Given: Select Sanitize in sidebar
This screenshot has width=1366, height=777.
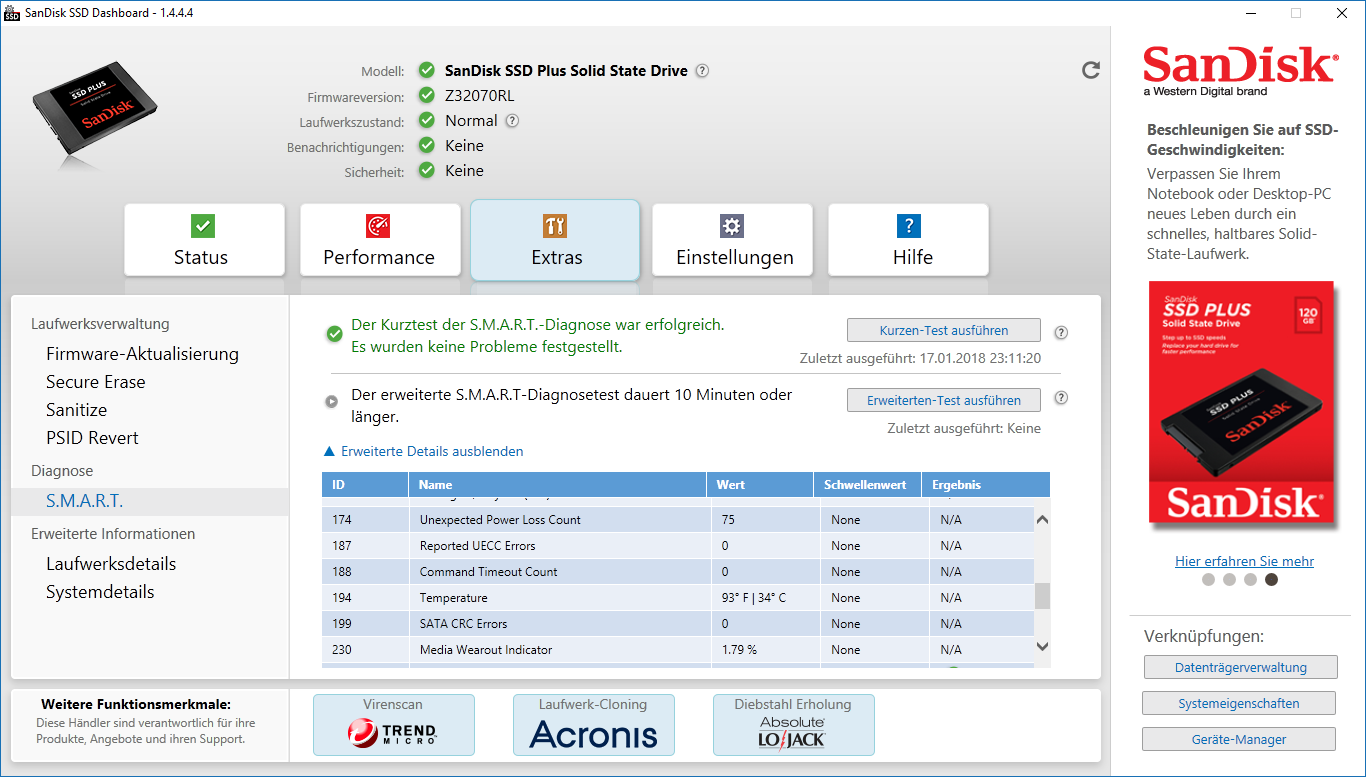Looking at the screenshot, I should pyautogui.click(x=76, y=410).
